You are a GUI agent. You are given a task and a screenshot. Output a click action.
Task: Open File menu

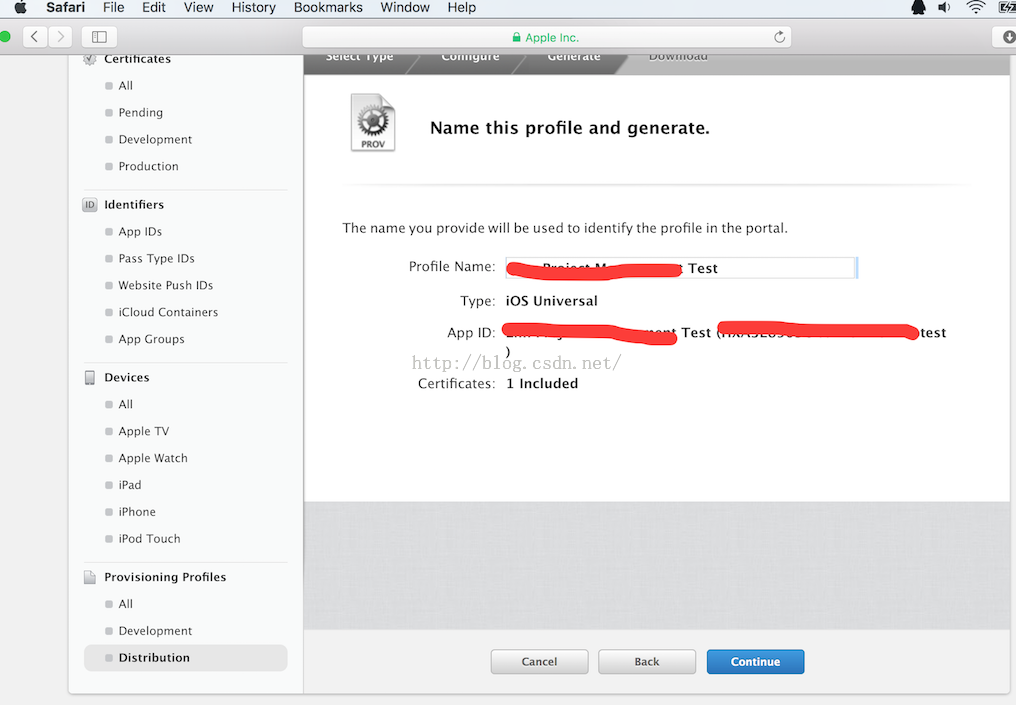click(113, 8)
